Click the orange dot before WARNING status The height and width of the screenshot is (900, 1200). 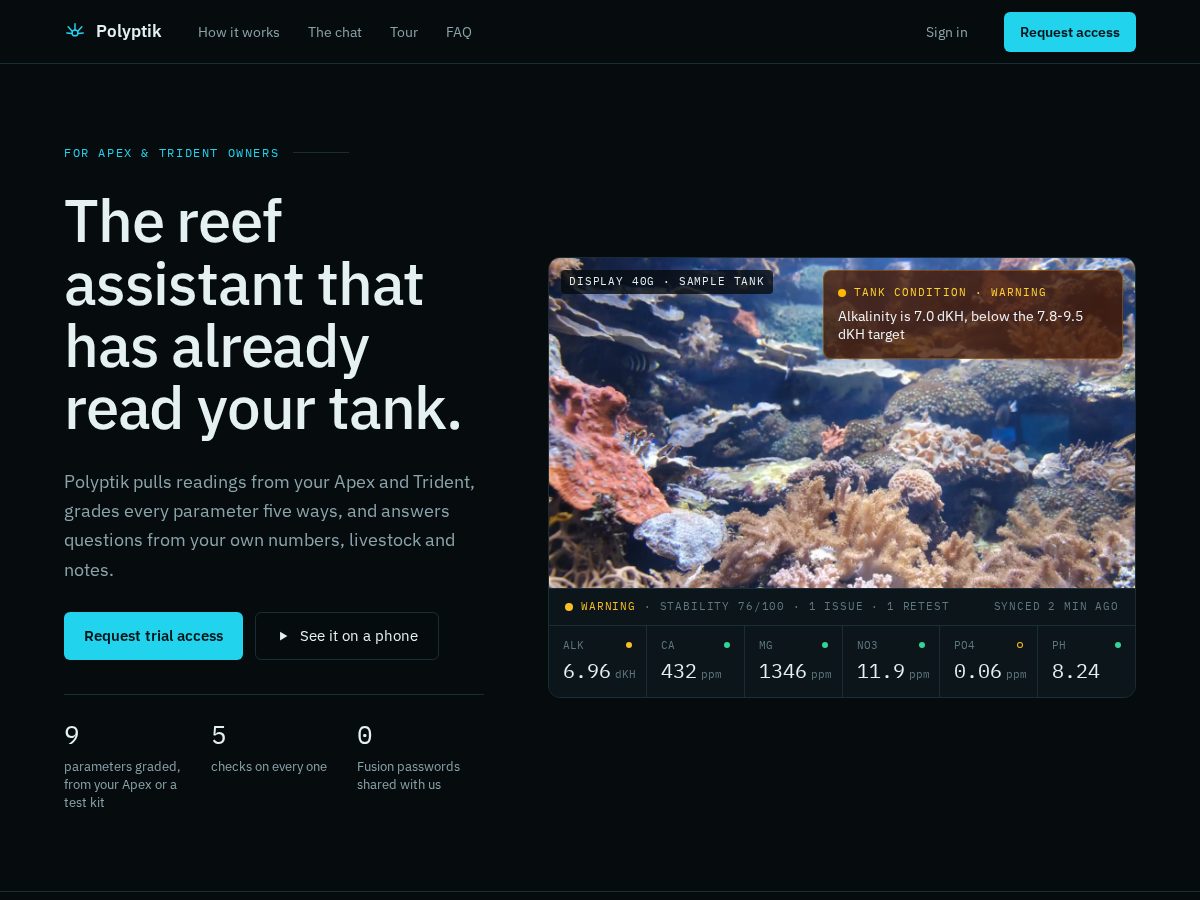pos(569,607)
